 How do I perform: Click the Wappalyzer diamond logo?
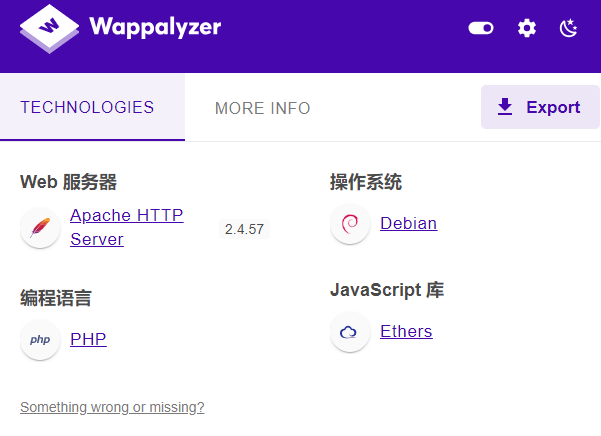coord(49,29)
